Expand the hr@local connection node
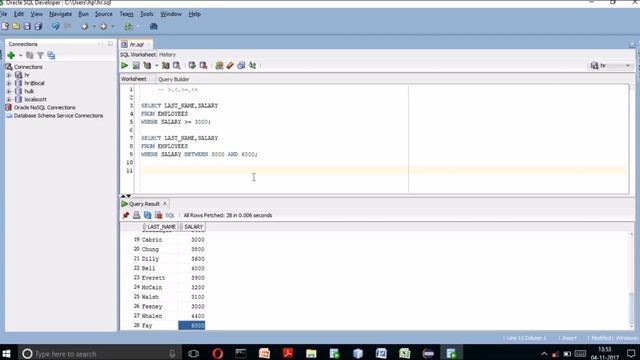 [x=9, y=83]
